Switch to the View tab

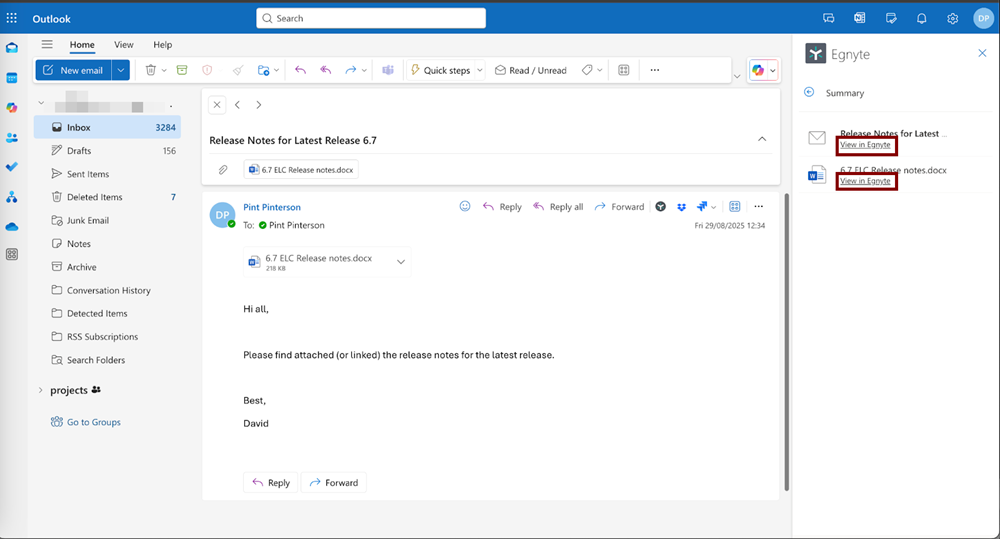pyautogui.click(x=124, y=45)
